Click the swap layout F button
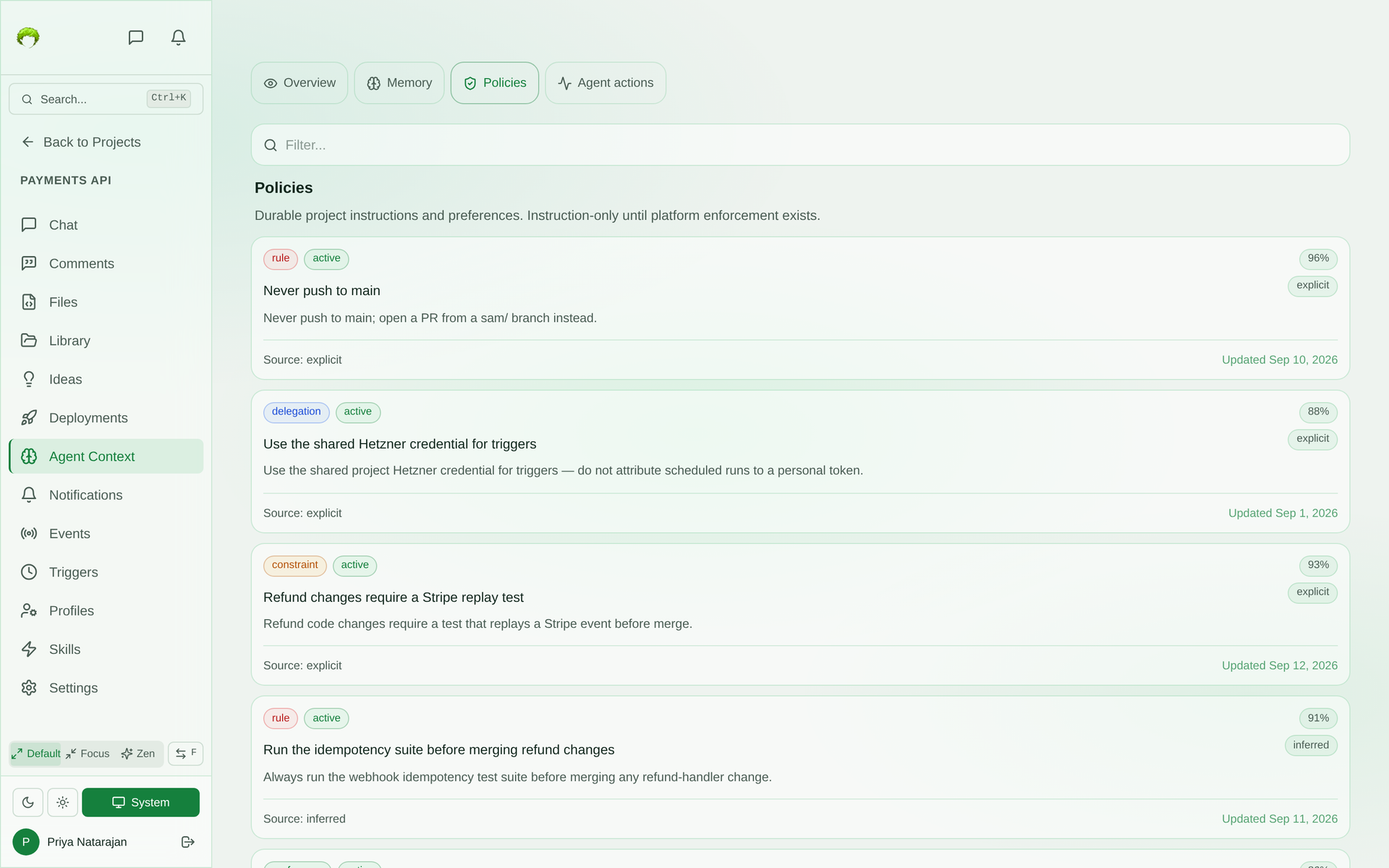The width and height of the screenshot is (1389, 868). click(186, 754)
